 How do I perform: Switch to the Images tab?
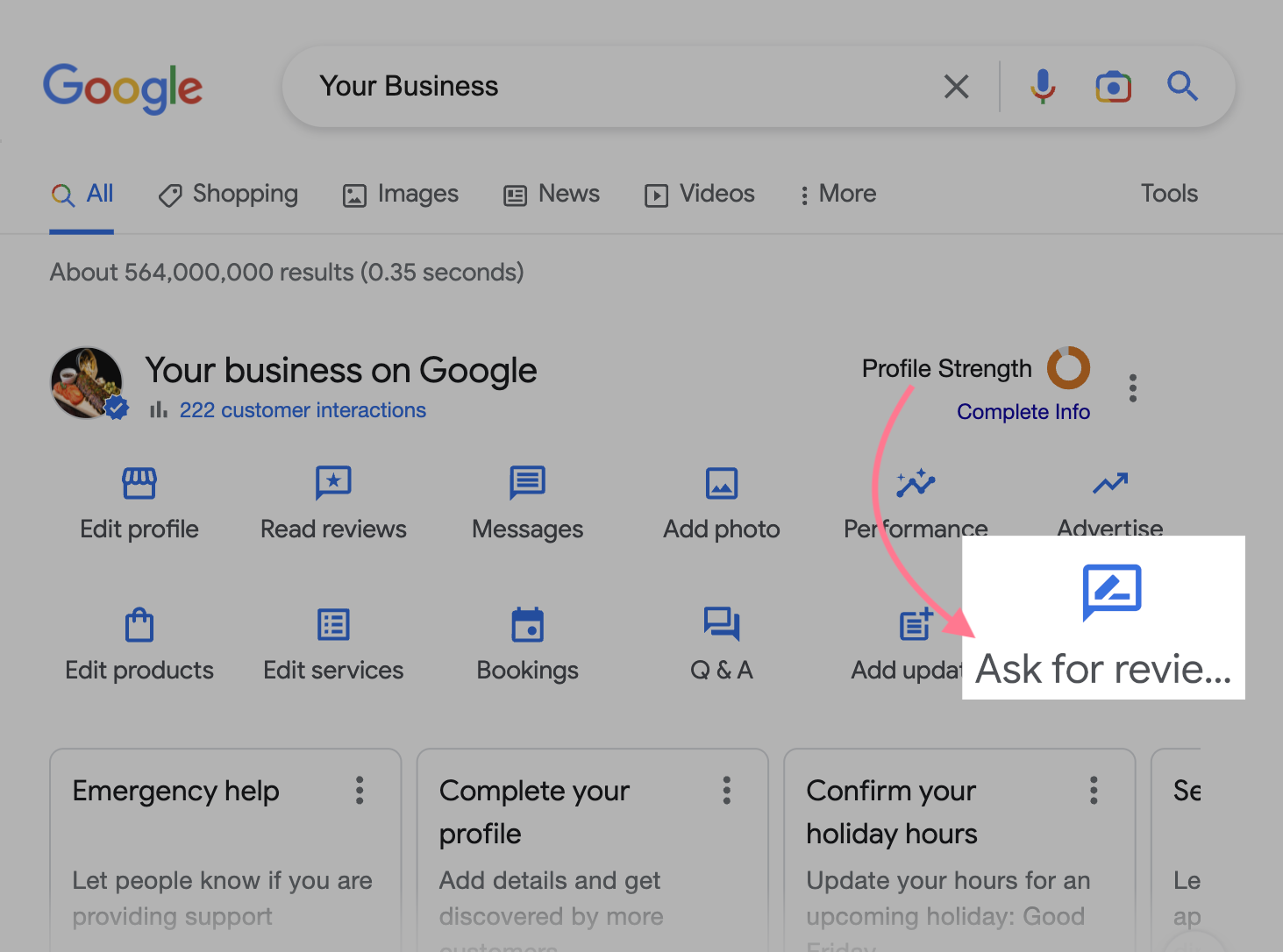400,194
